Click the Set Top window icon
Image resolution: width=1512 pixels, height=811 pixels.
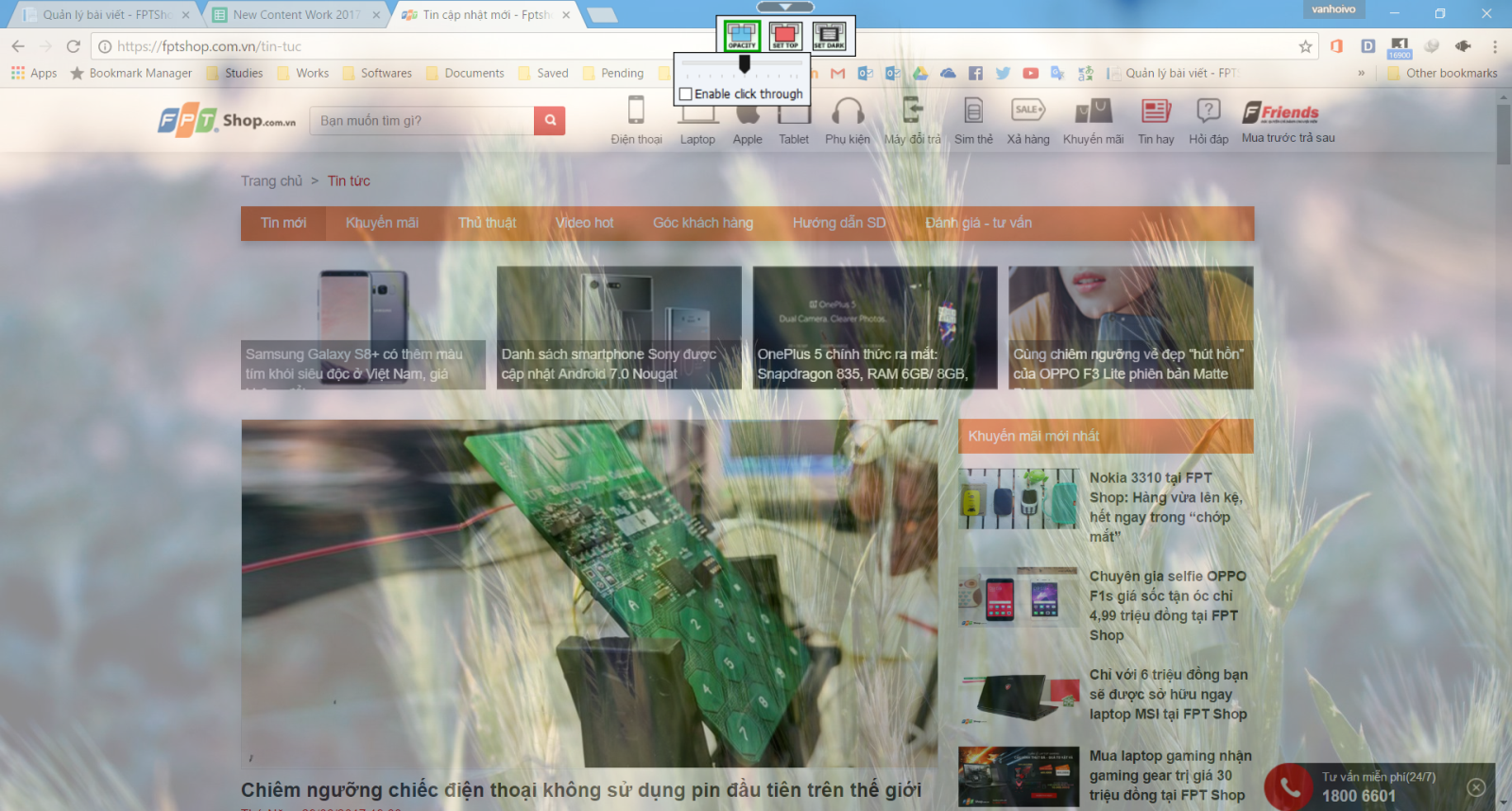[x=785, y=36]
